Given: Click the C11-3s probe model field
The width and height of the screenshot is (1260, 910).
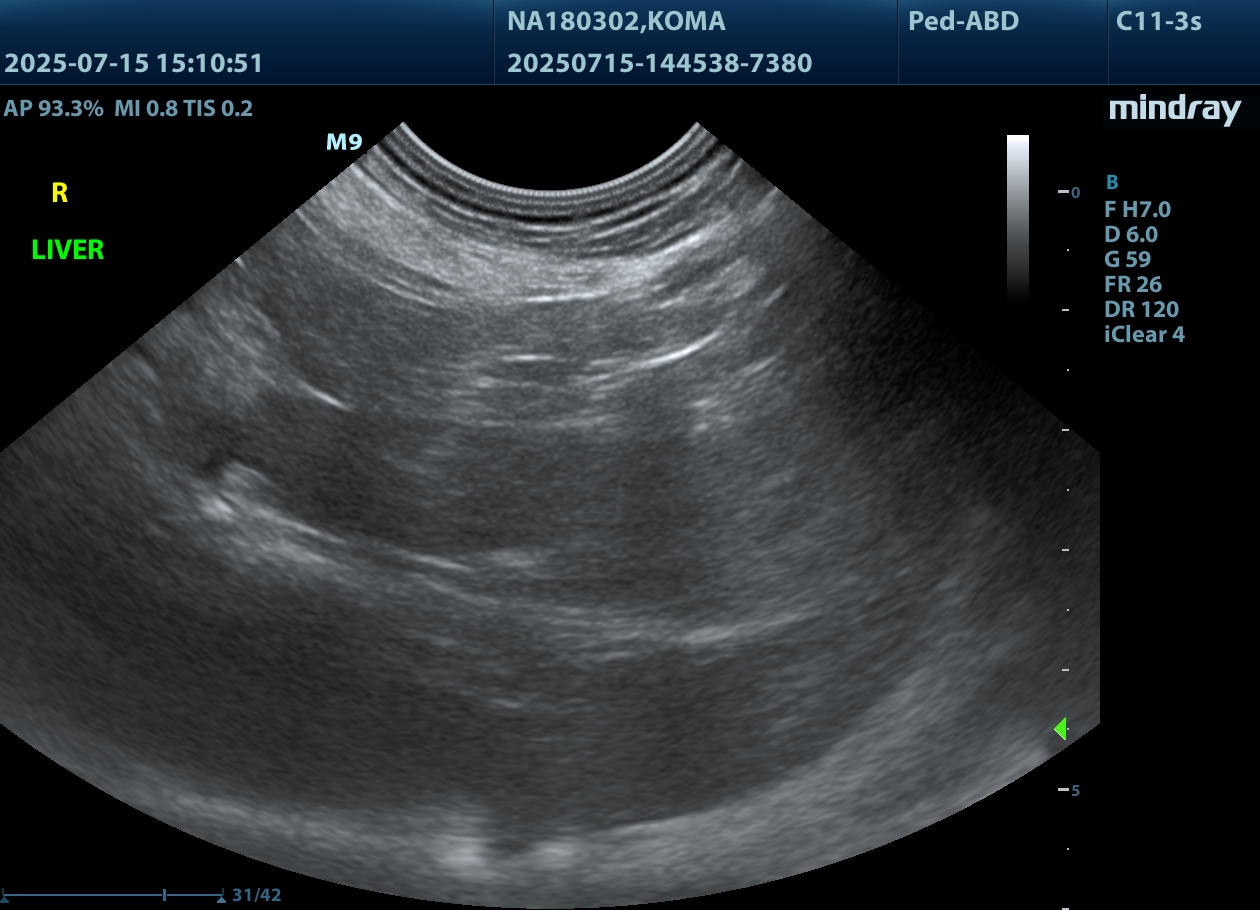Looking at the screenshot, I should [x=1158, y=21].
